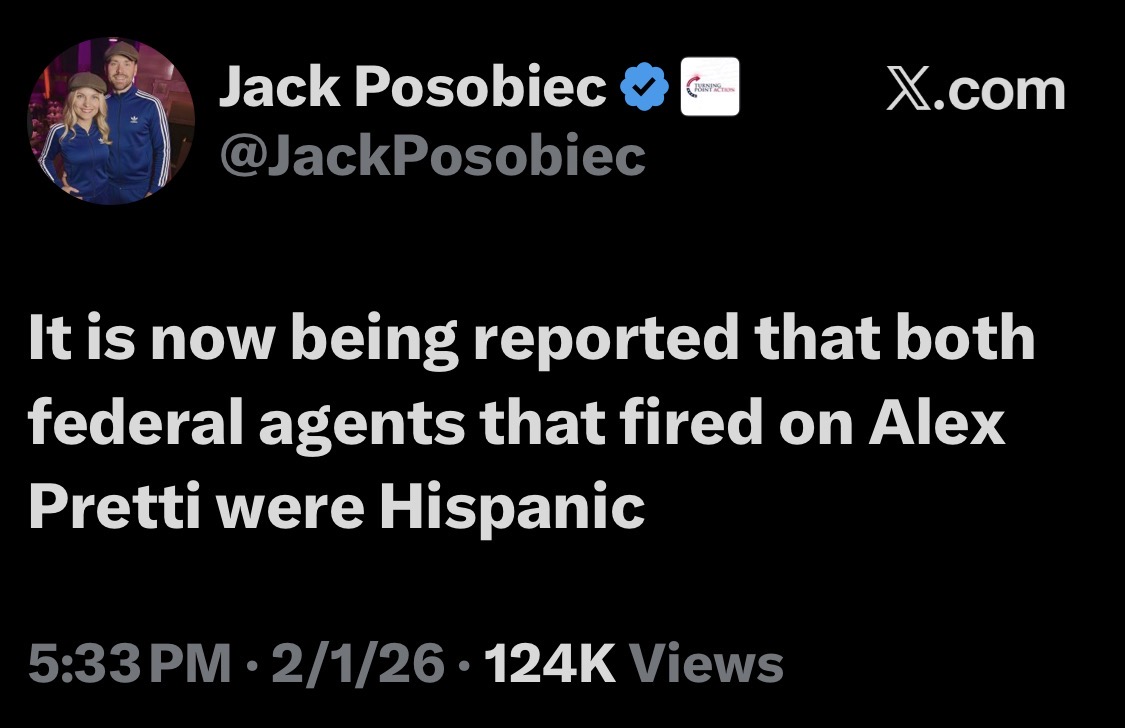Click the phrase It is now
The width and height of the screenshot is (1125, 728).
pos(148,339)
